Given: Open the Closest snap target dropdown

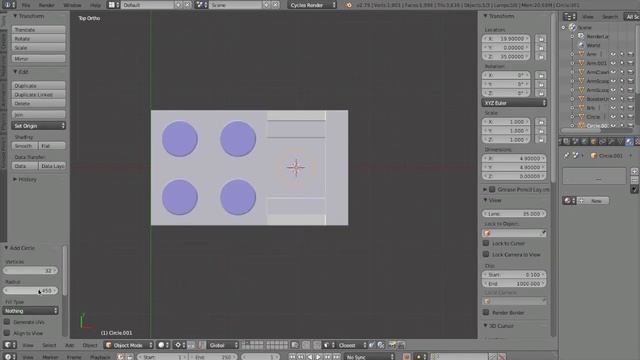Looking at the screenshot, I should [351, 345].
